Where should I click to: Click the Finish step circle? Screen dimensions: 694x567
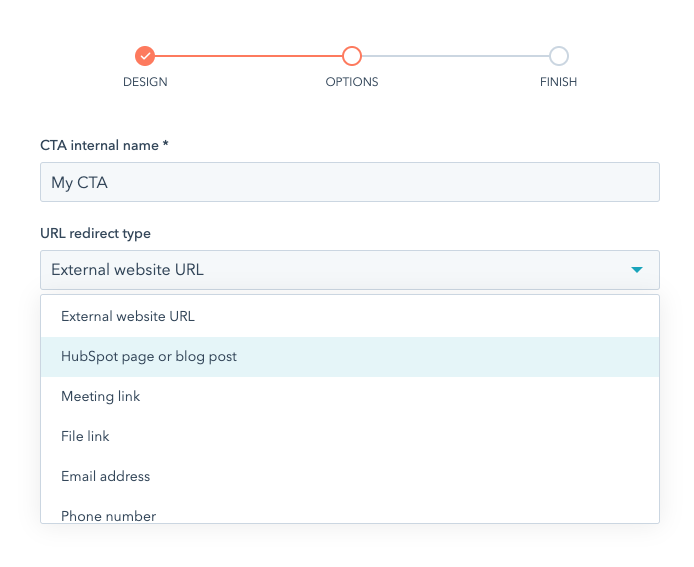[558, 56]
